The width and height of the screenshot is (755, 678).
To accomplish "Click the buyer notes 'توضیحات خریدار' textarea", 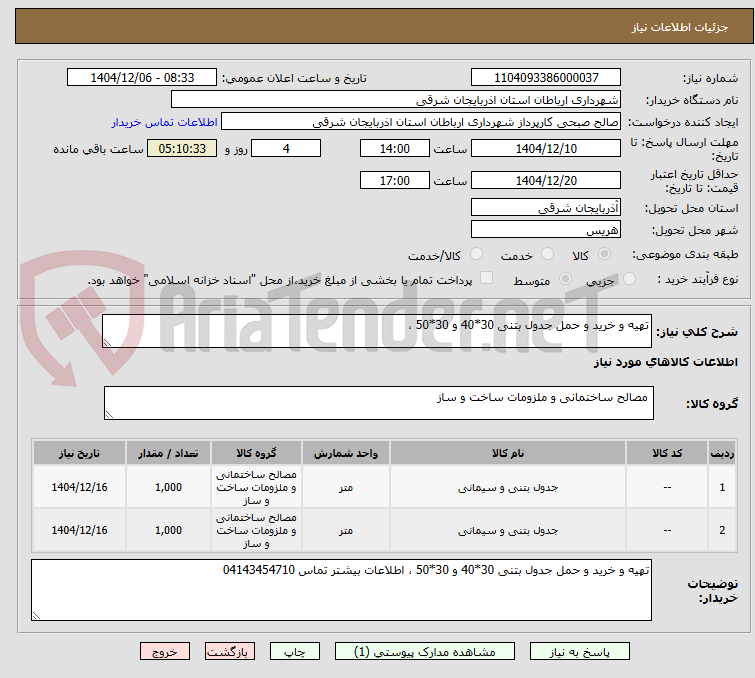I will pos(341,590).
